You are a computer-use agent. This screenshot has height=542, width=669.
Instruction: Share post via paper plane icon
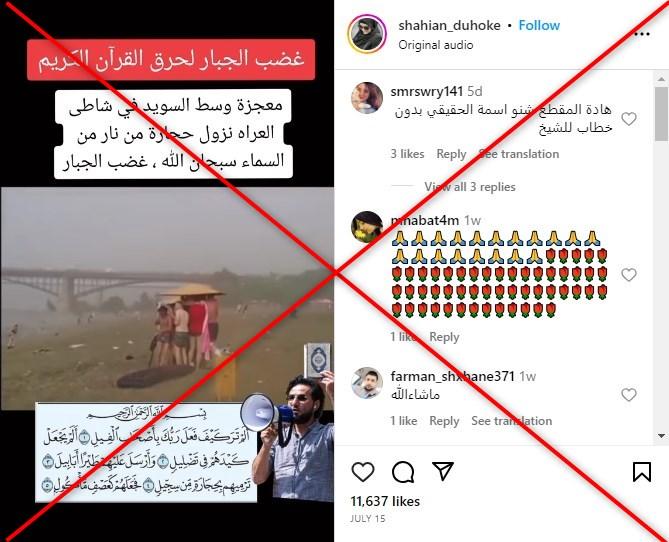443,471
